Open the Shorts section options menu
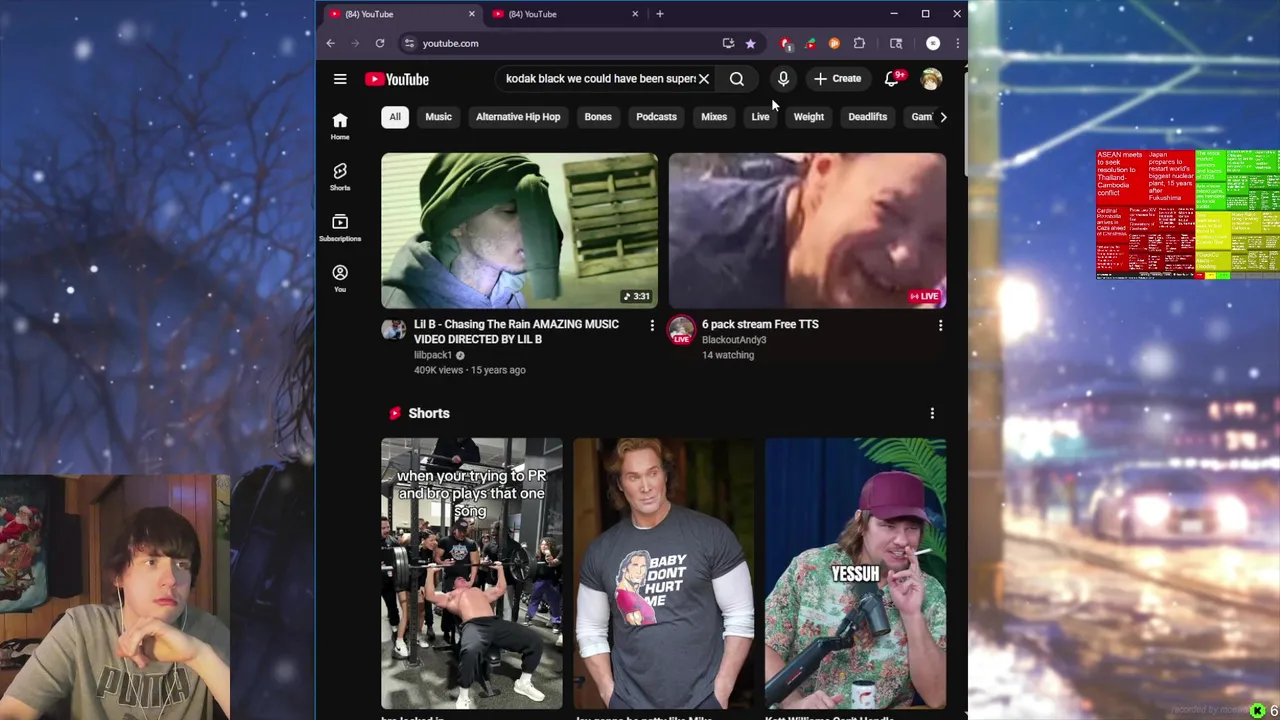 pyautogui.click(x=932, y=413)
